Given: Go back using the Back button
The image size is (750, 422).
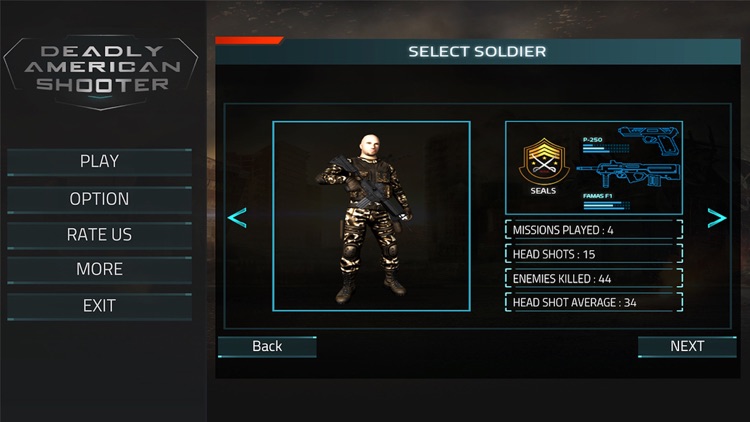Looking at the screenshot, I should [x=267, y=346].
